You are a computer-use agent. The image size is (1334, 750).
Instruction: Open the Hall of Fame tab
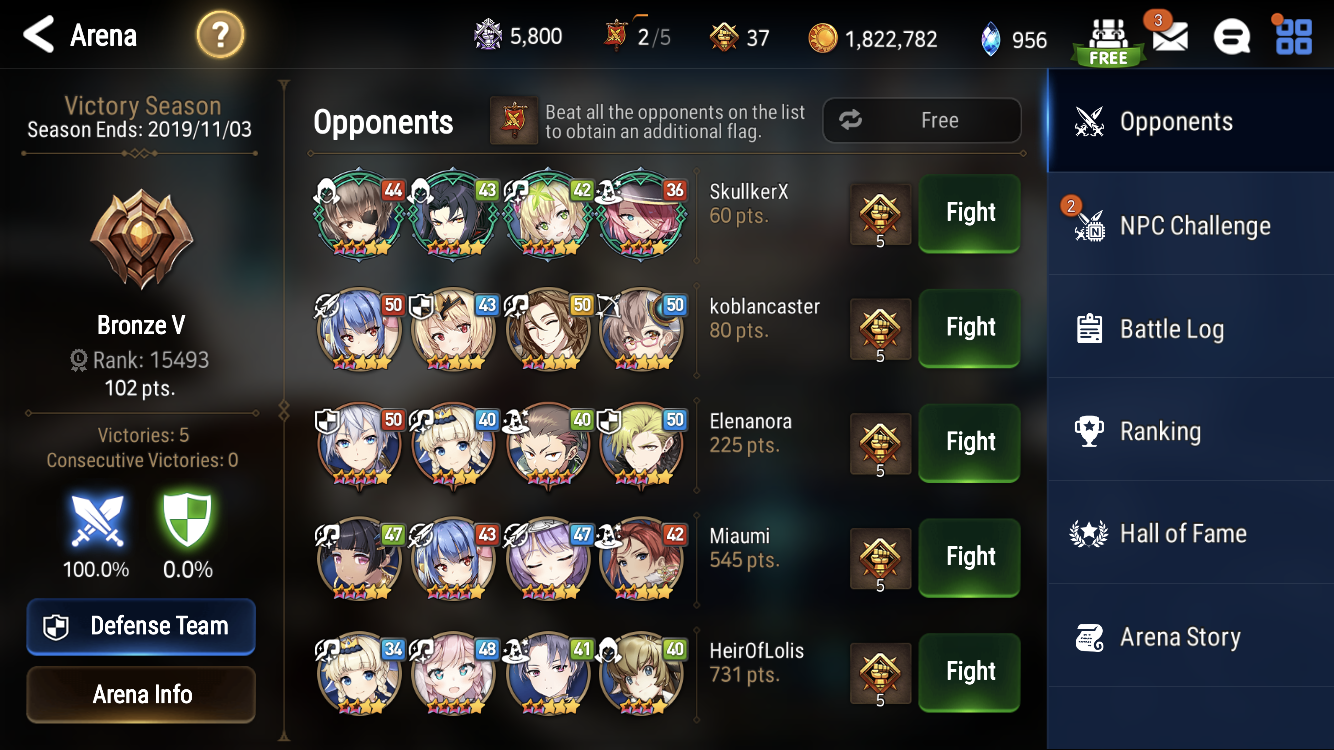(x=1190, y=534)
